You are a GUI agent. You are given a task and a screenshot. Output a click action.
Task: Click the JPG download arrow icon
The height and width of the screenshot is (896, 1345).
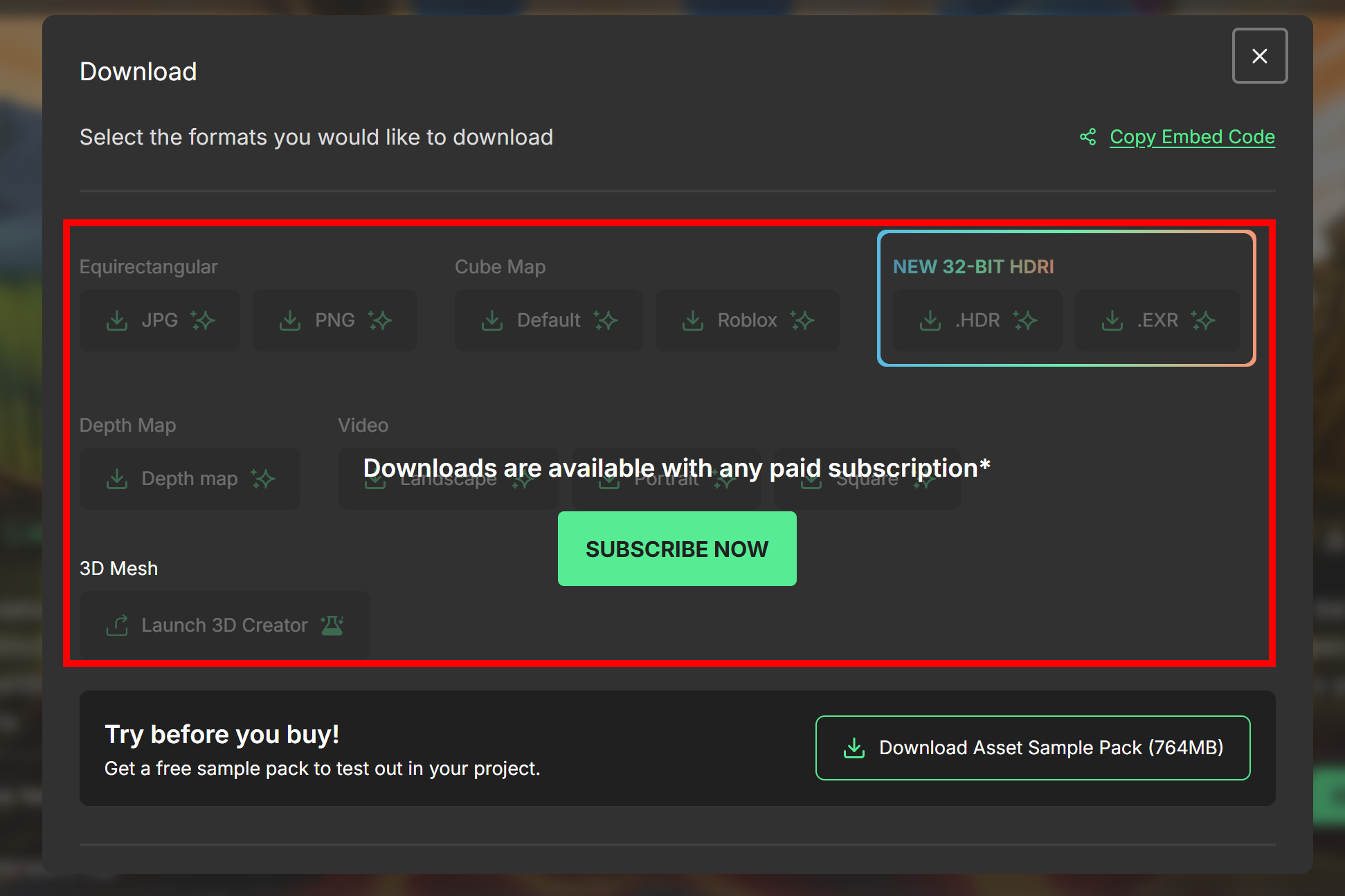(x=117, y=320)
